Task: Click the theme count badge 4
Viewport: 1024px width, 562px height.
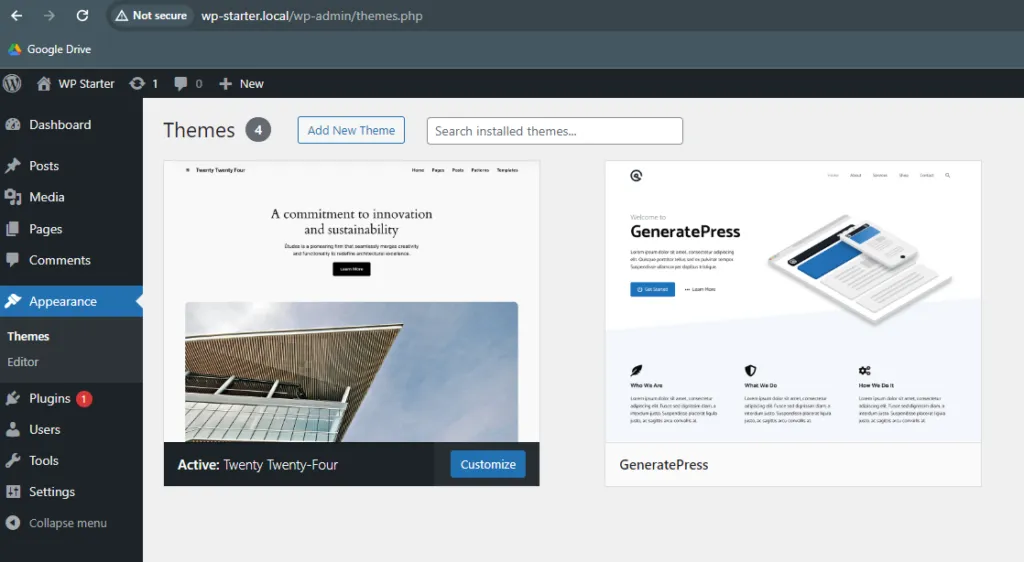Action: tap(258, 130)
